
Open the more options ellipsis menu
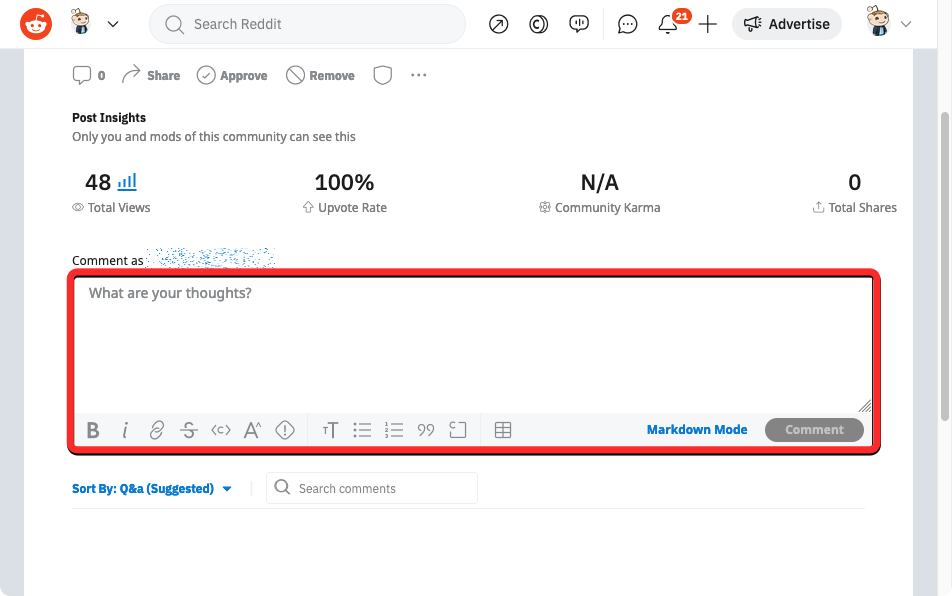pyautogui.click(x=419, y=75)
